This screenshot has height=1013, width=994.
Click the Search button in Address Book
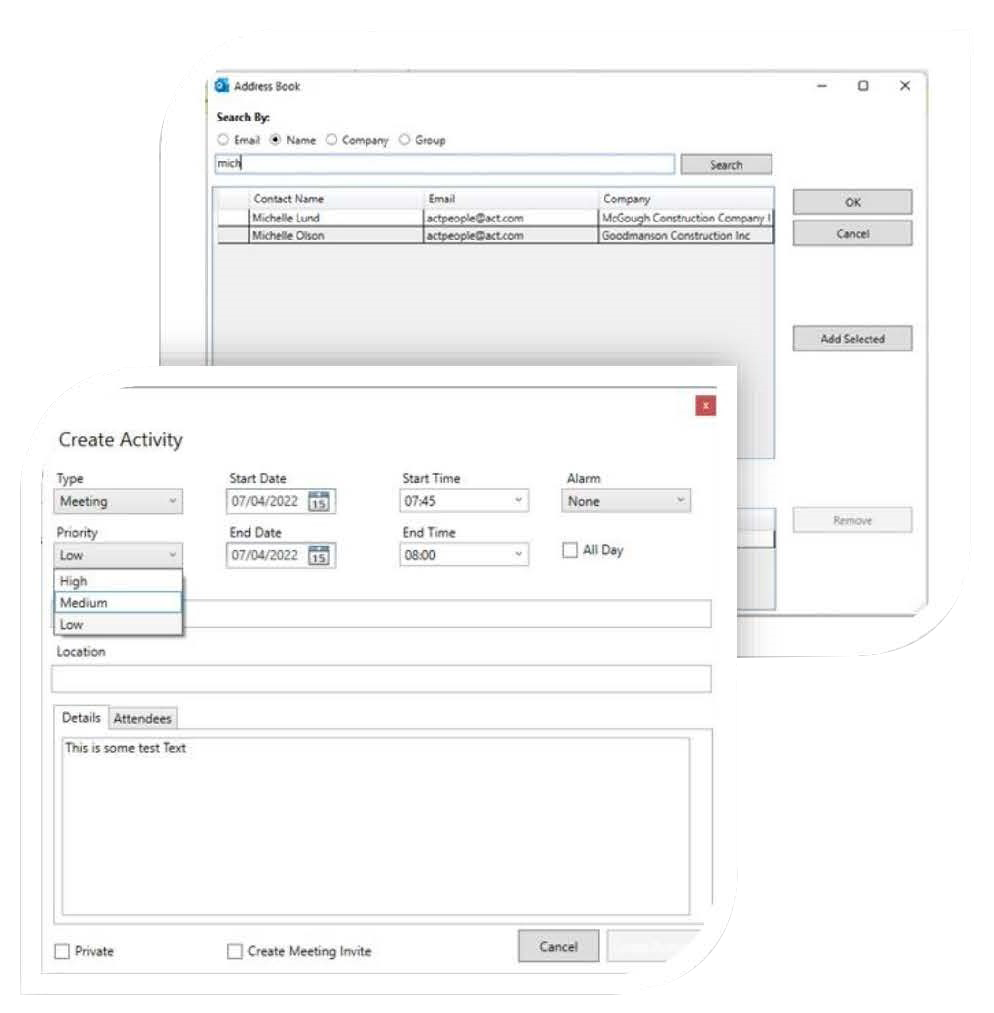click(x=726, y=165)
